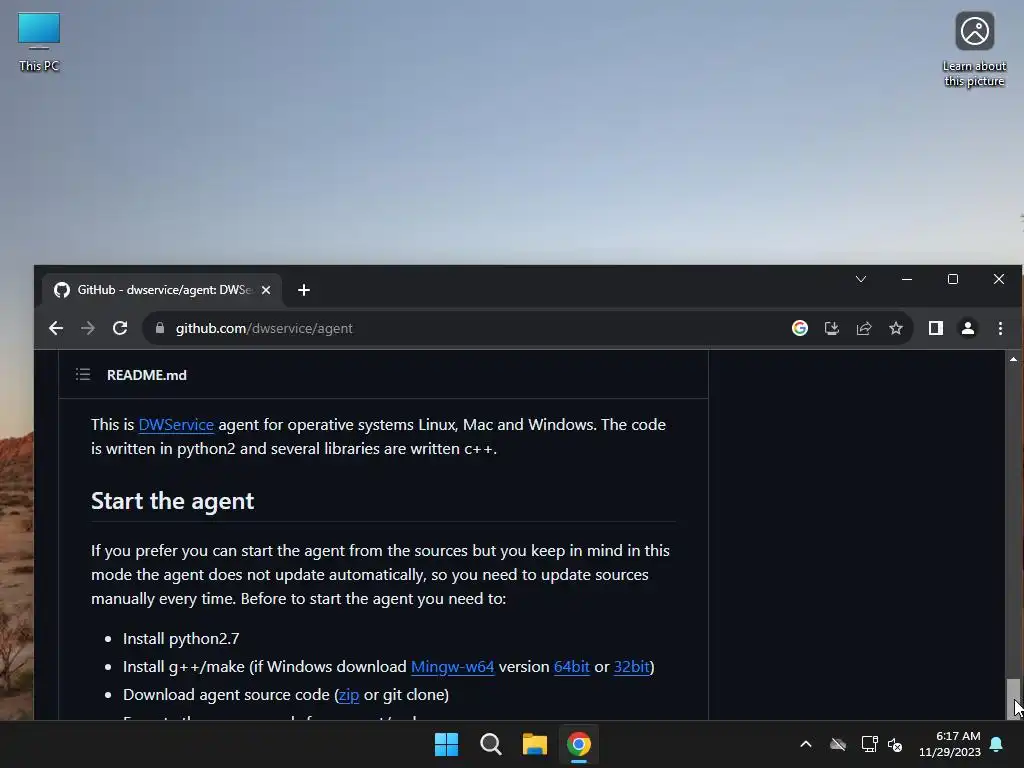Click the vertical scrollbar thumb
This screenshot has width=1024, height=768.
1013,697
